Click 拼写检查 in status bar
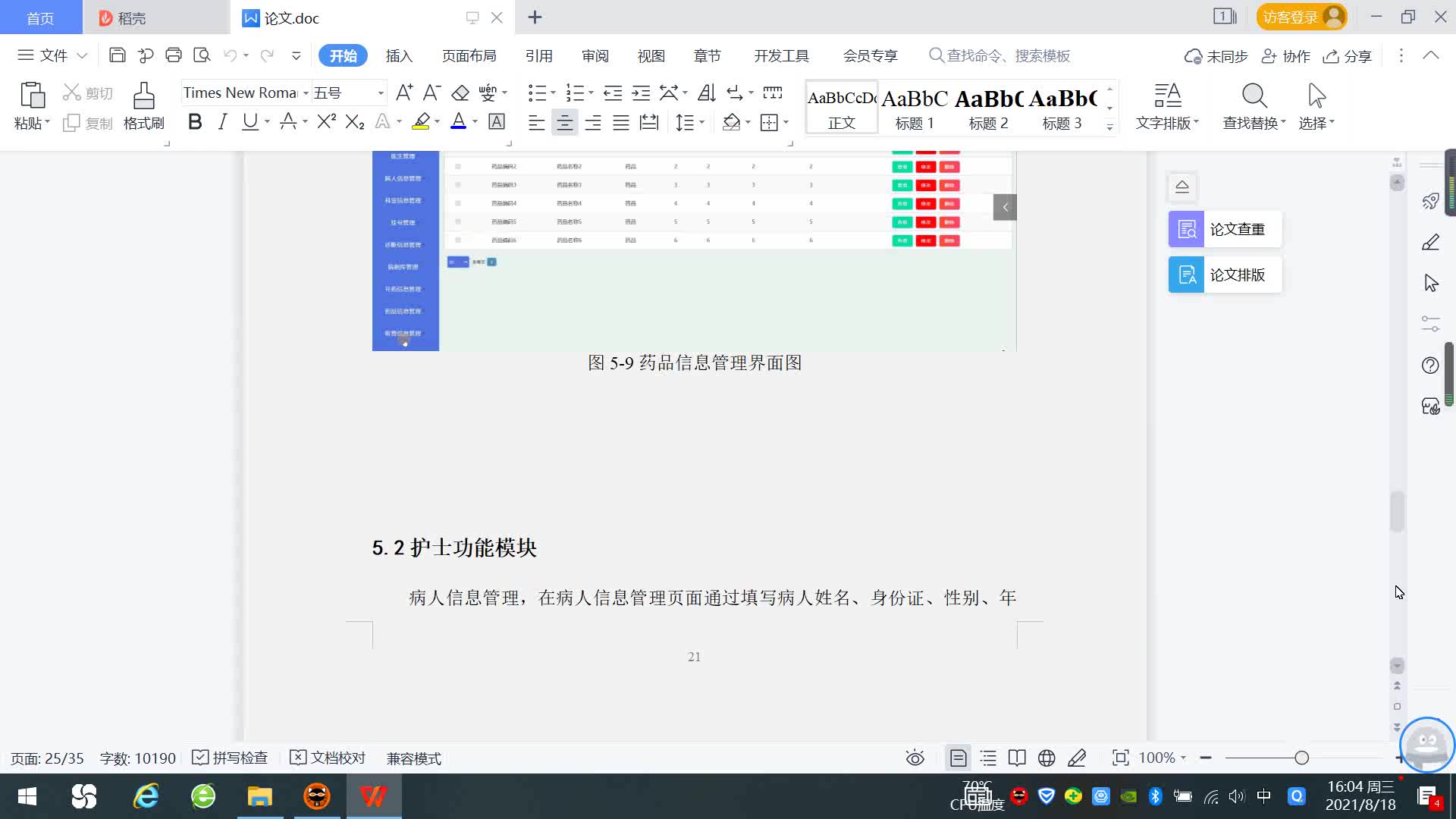 pyautogui.click(x=231, y=758)
